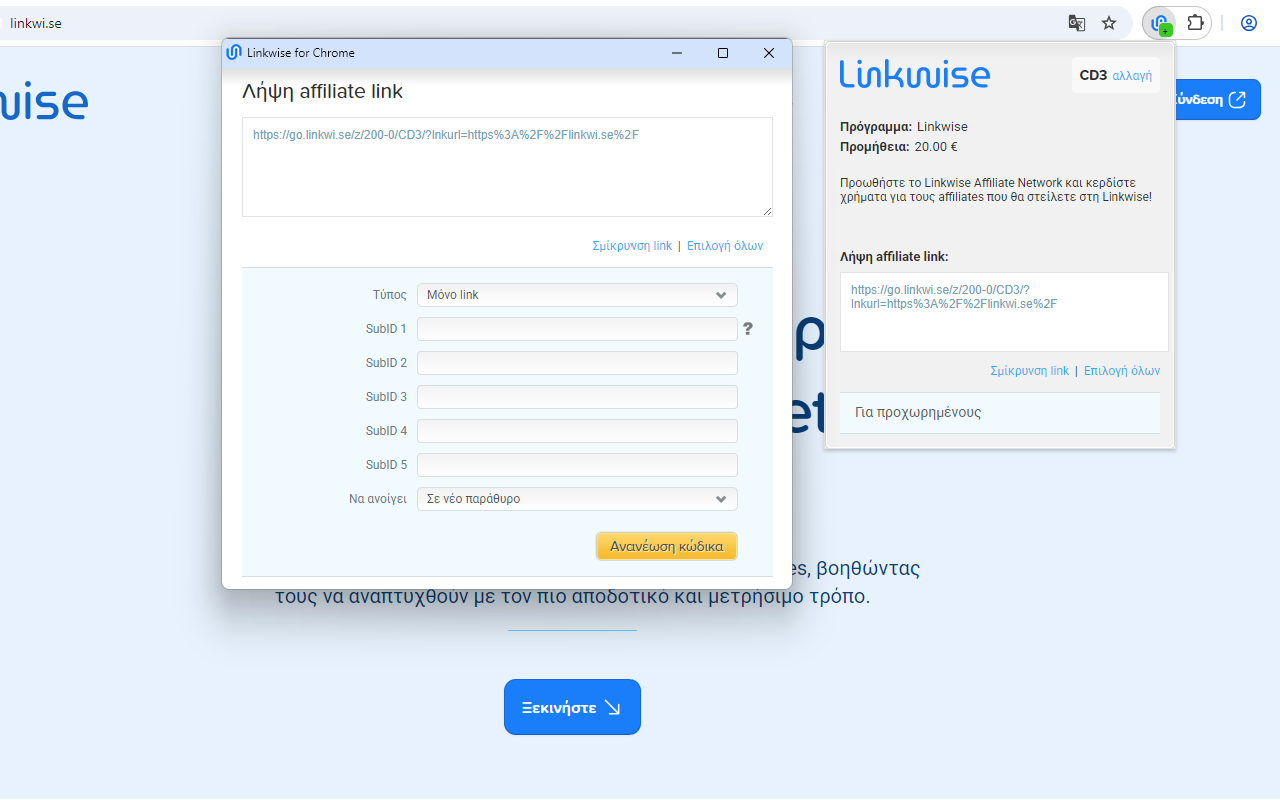The width and height of the screenshot is (1280, 800).
Task: Click the SubID 1 help question mark
Action: tap(747, 329)
